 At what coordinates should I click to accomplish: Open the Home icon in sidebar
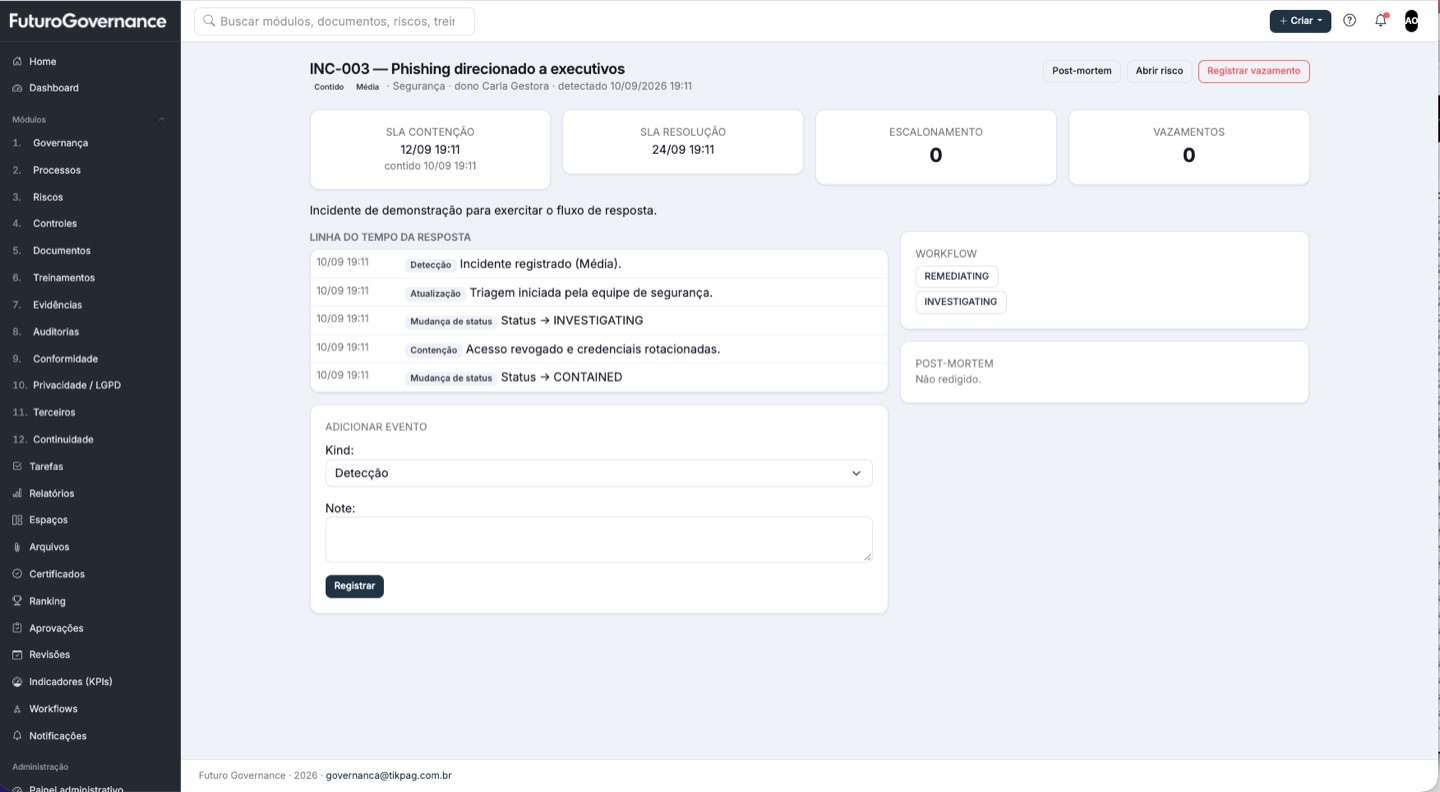[17, 61]
